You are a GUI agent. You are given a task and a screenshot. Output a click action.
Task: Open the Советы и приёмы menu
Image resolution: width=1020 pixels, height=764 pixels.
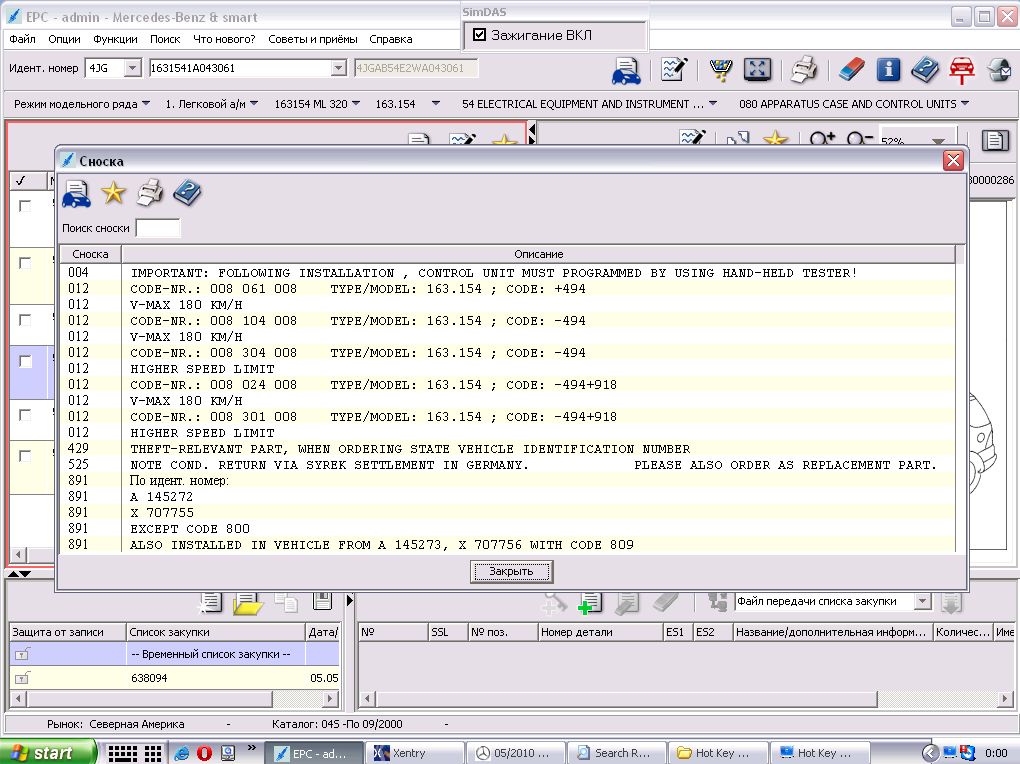[x=313, y=39]
